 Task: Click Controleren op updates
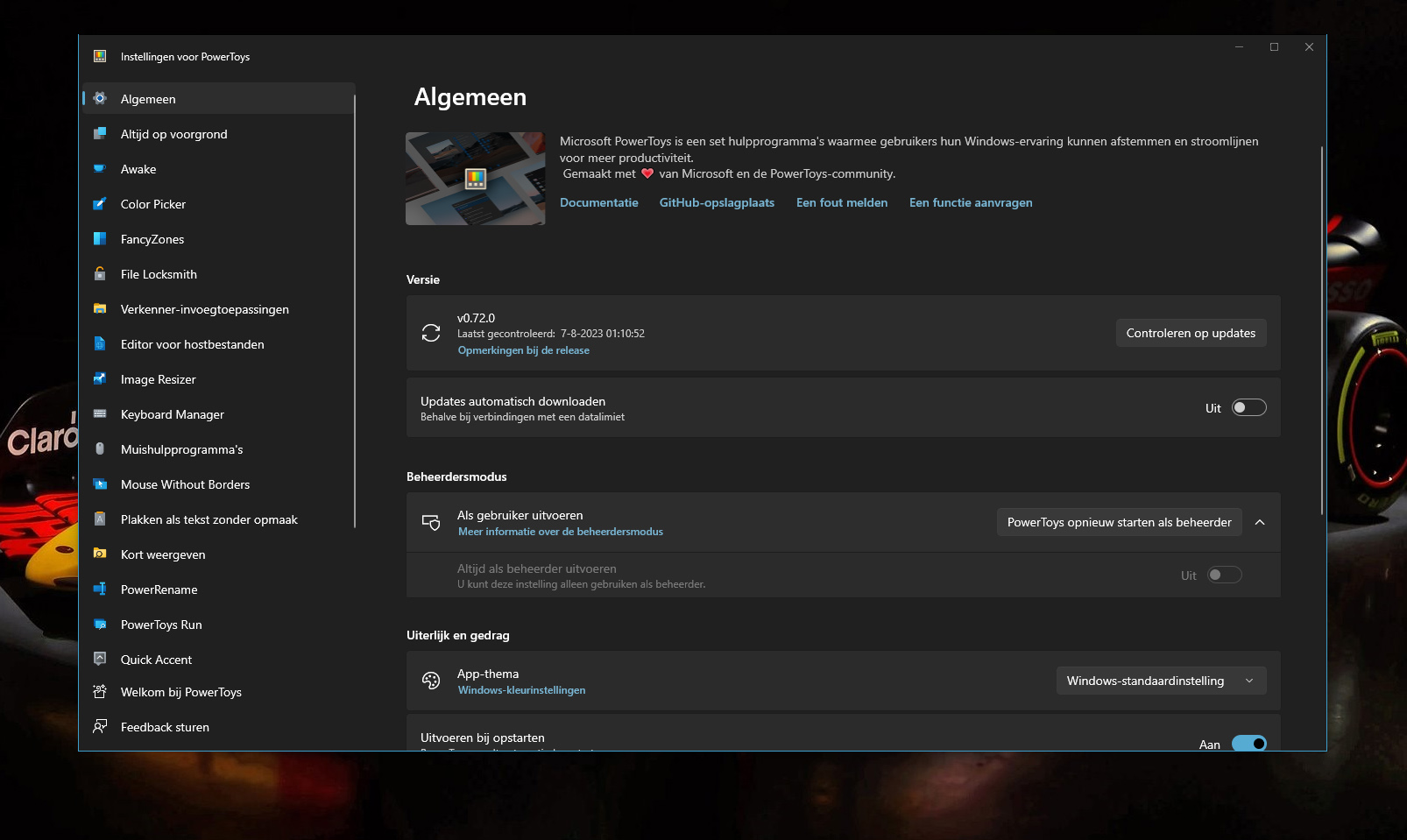point(1191,333)
